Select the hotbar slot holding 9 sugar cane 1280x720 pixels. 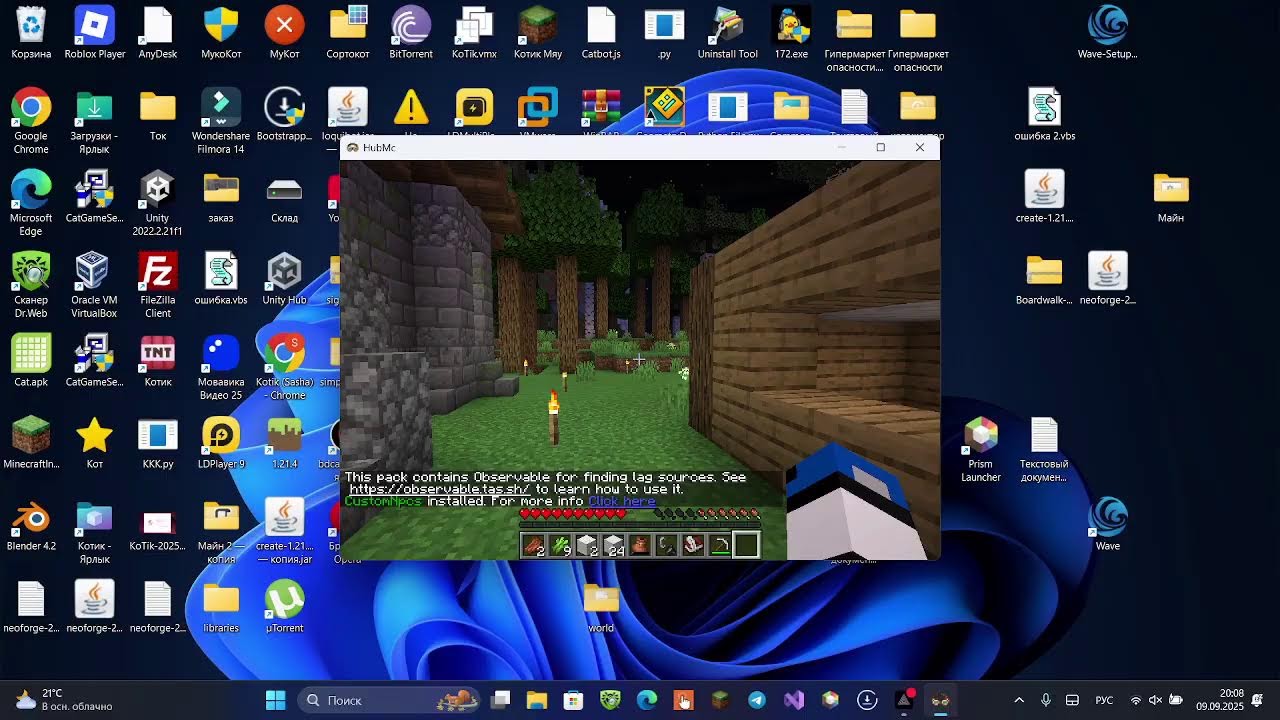pos(561,545)
